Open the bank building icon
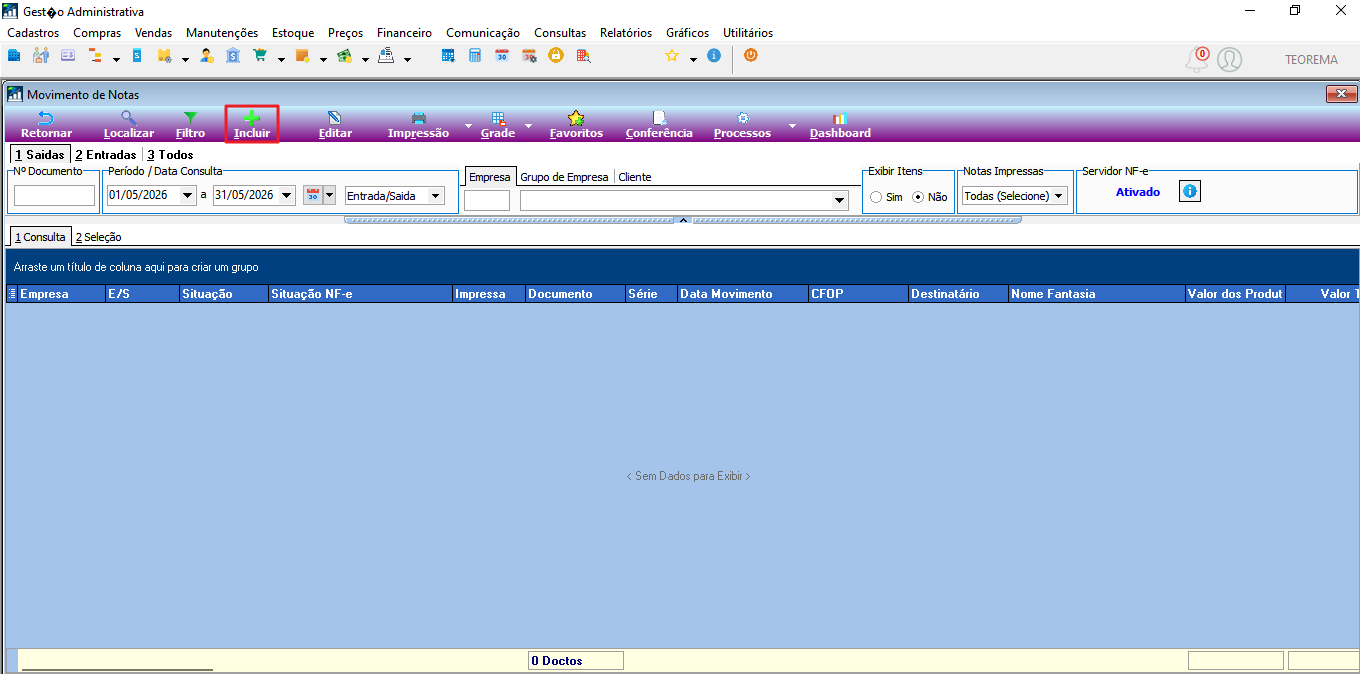The height and width of the screenshot is (674, 1360). (x=233, y=56)
